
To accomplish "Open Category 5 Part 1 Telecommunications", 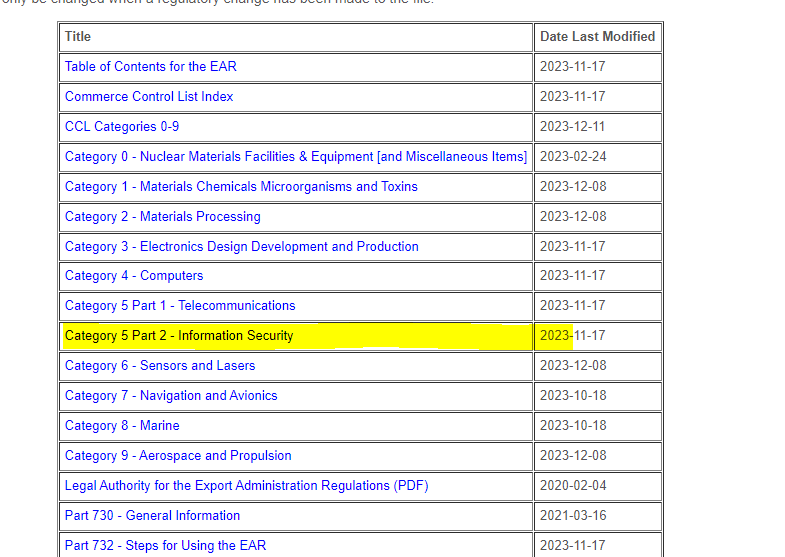I will pos(180,306).
